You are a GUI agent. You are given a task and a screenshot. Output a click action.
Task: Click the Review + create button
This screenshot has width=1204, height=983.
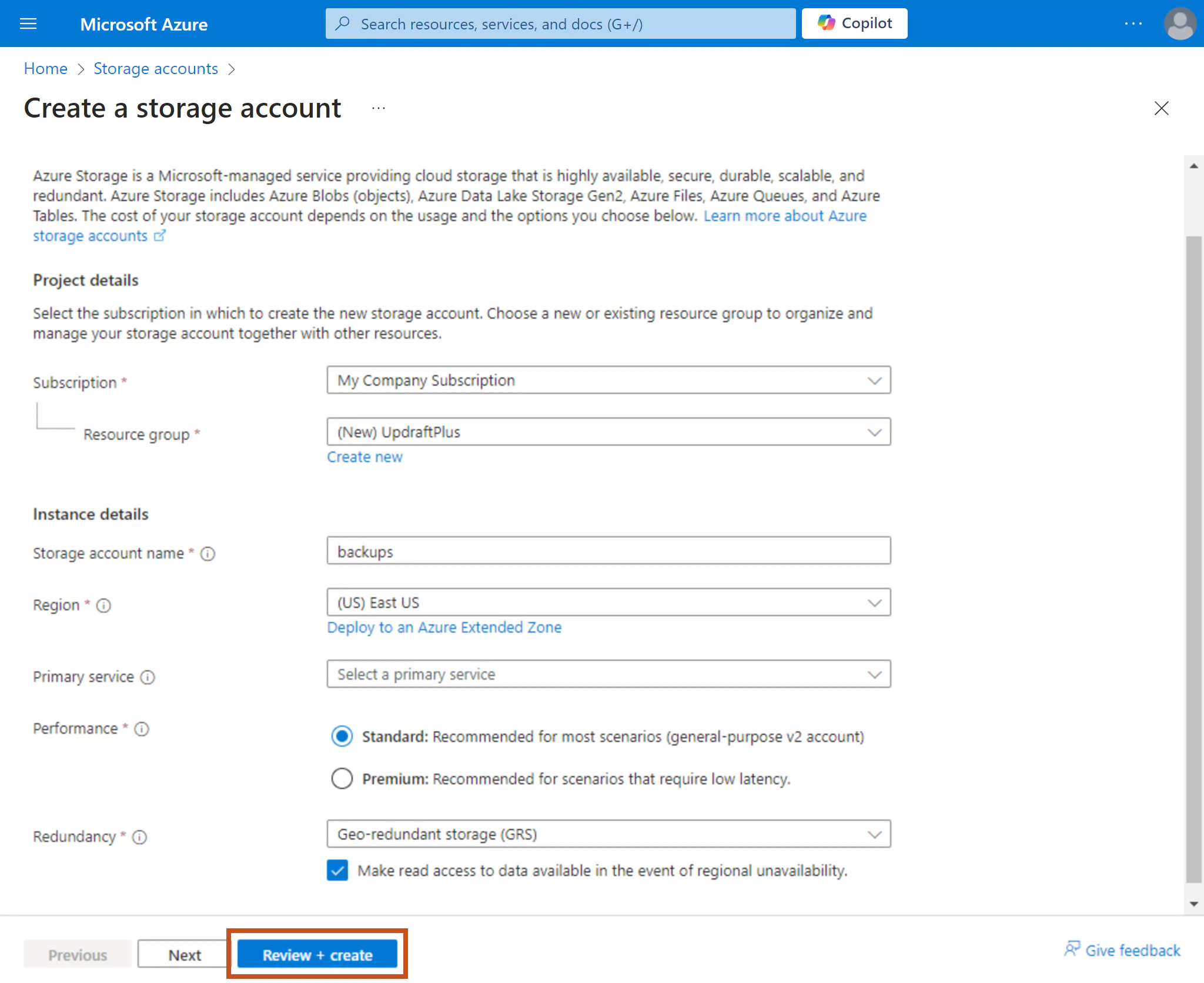click(x=317, y=955)
